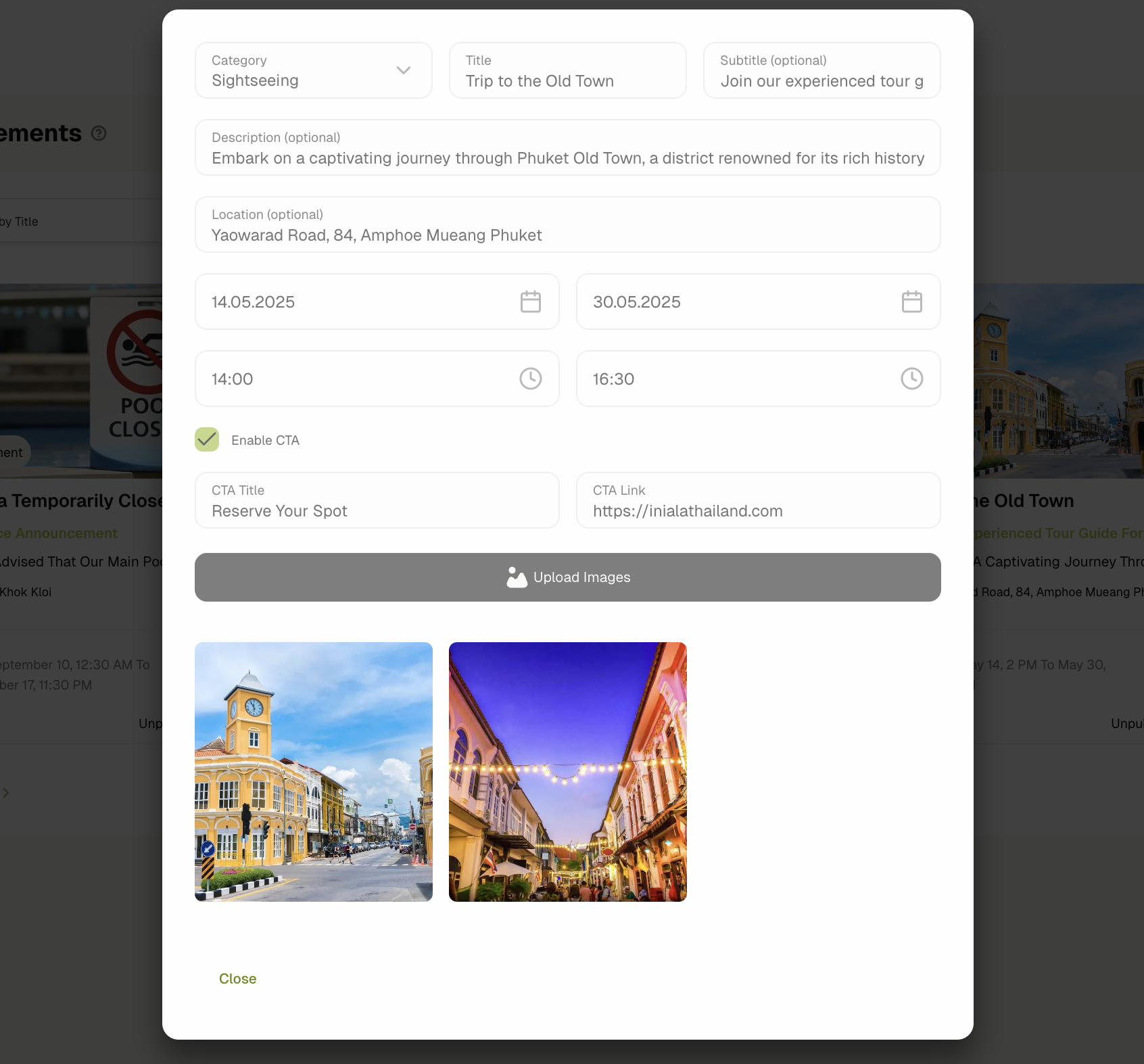
Task: Click the clock icon for end time
Action: point(911,379)
